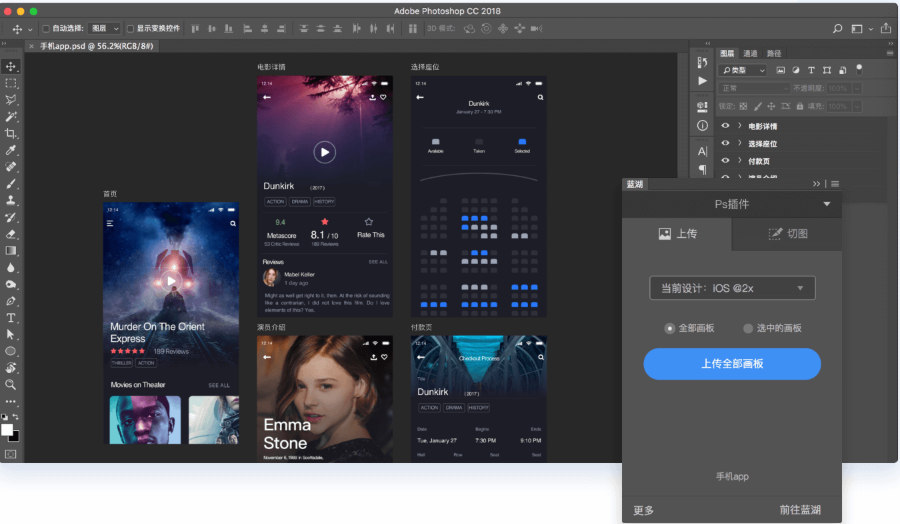Click the search icon in options bar

tap(837, 28)
